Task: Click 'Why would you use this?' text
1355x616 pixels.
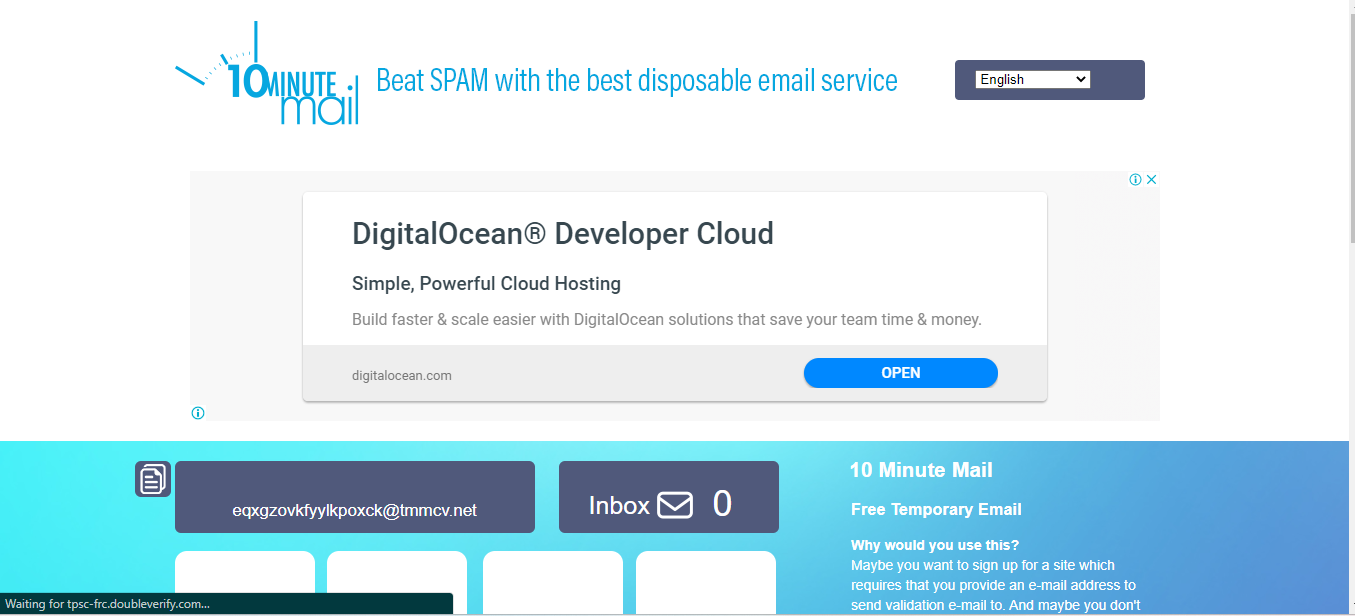Action: pyautogui.click(x=935, y=545)
